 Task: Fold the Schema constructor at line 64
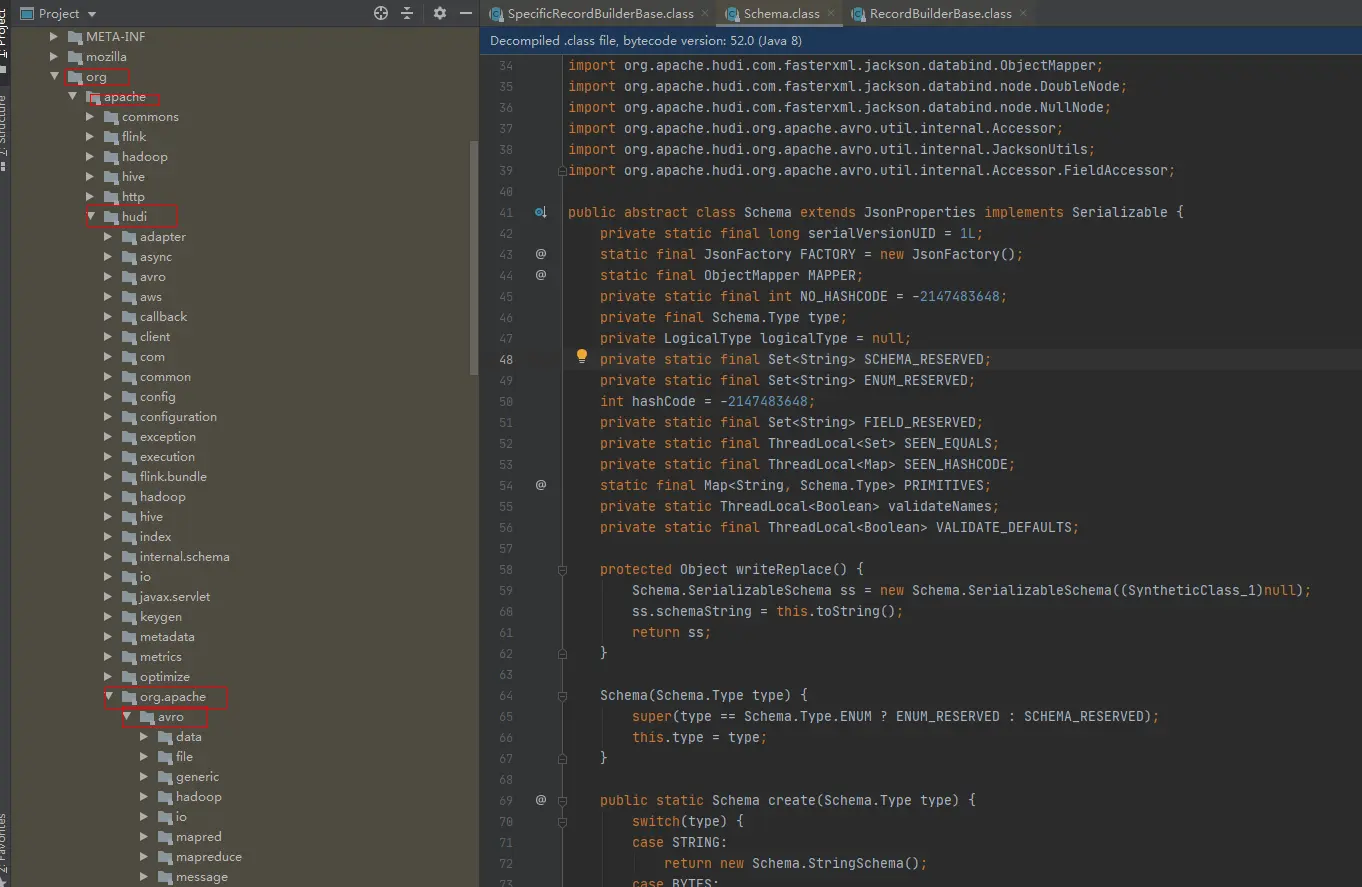[562, 695]
